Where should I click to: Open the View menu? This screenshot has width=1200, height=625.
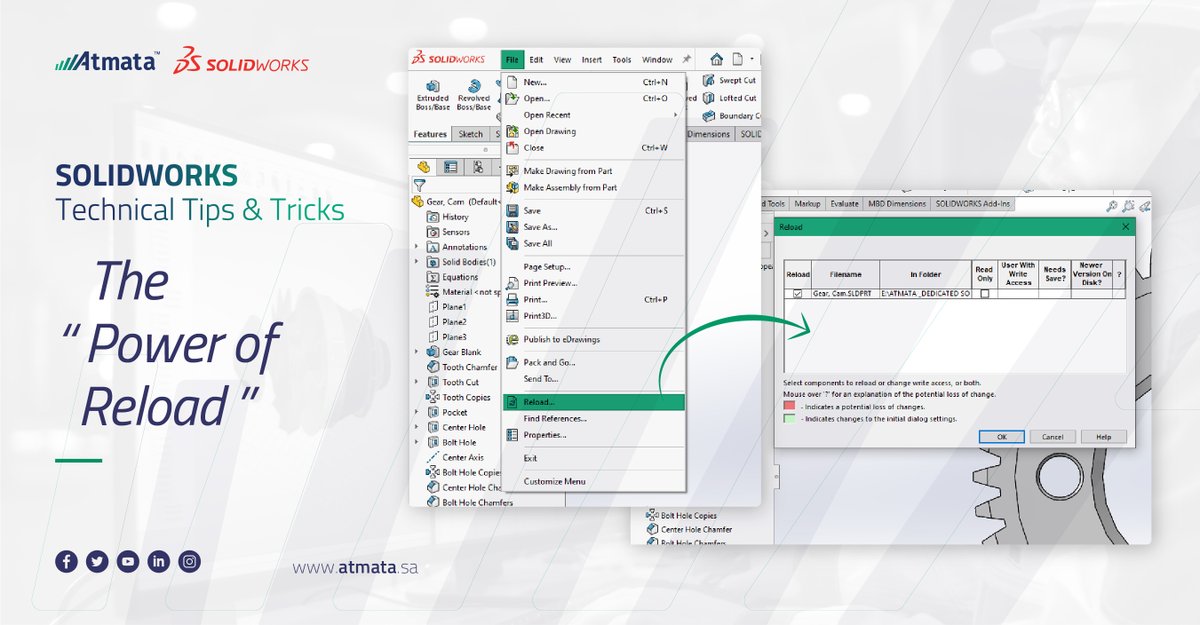point(563,60)
